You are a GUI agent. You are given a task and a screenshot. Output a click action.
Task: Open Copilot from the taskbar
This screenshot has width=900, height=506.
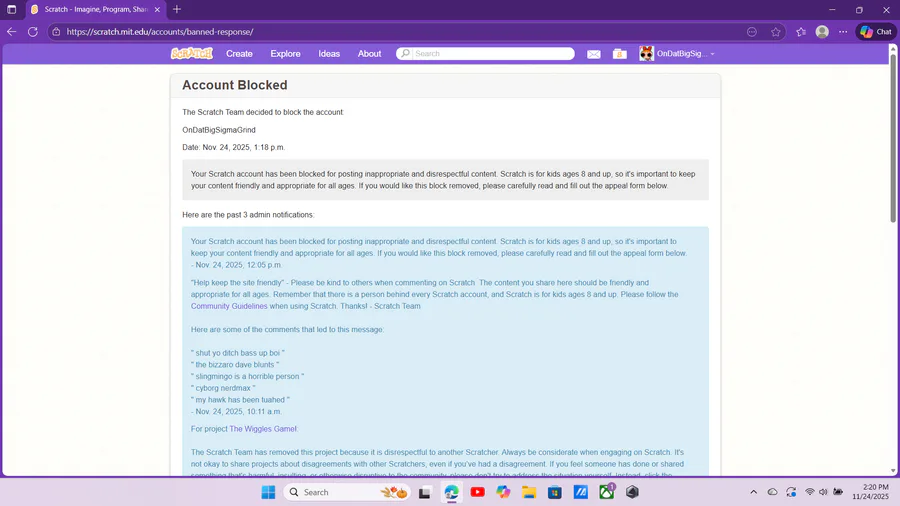click(503, 492)
